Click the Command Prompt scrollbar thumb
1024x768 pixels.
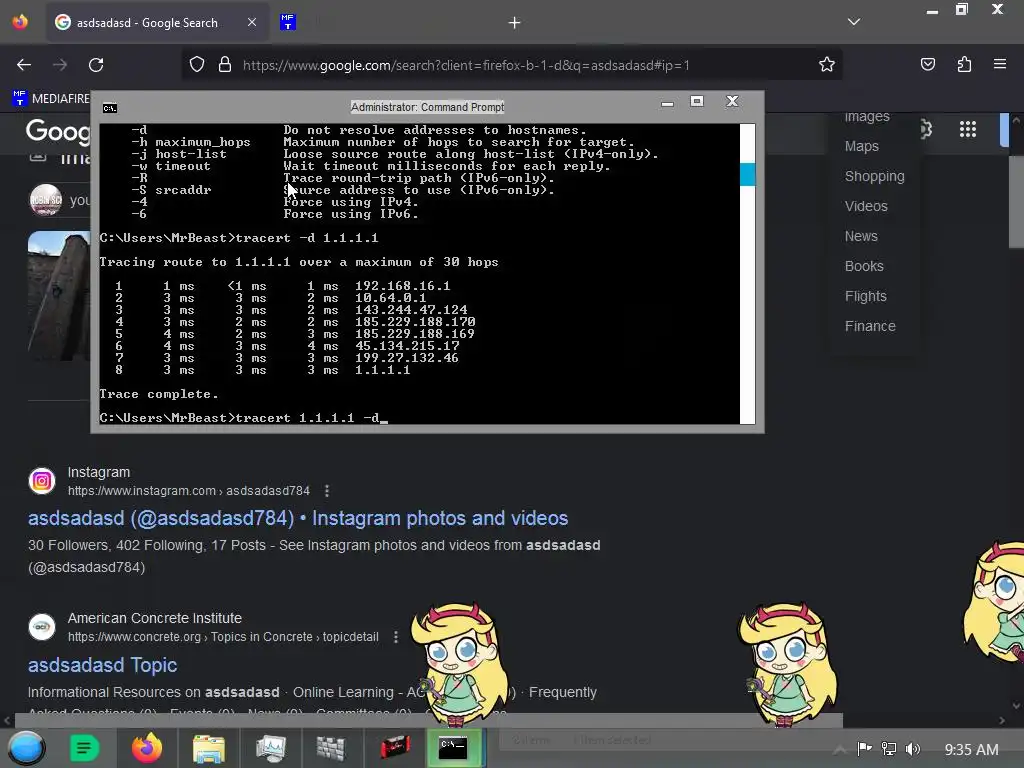[x=748, y=174]
